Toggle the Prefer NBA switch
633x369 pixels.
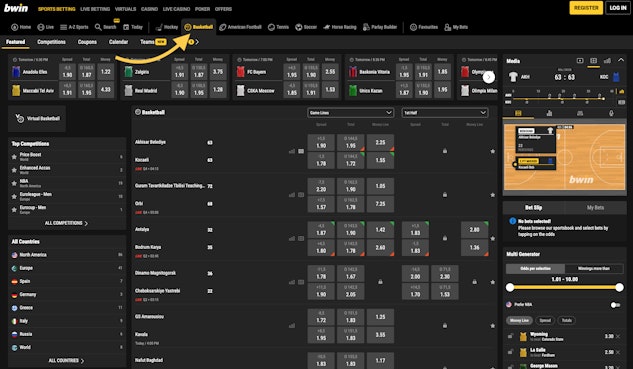click(x=615, y=305)
